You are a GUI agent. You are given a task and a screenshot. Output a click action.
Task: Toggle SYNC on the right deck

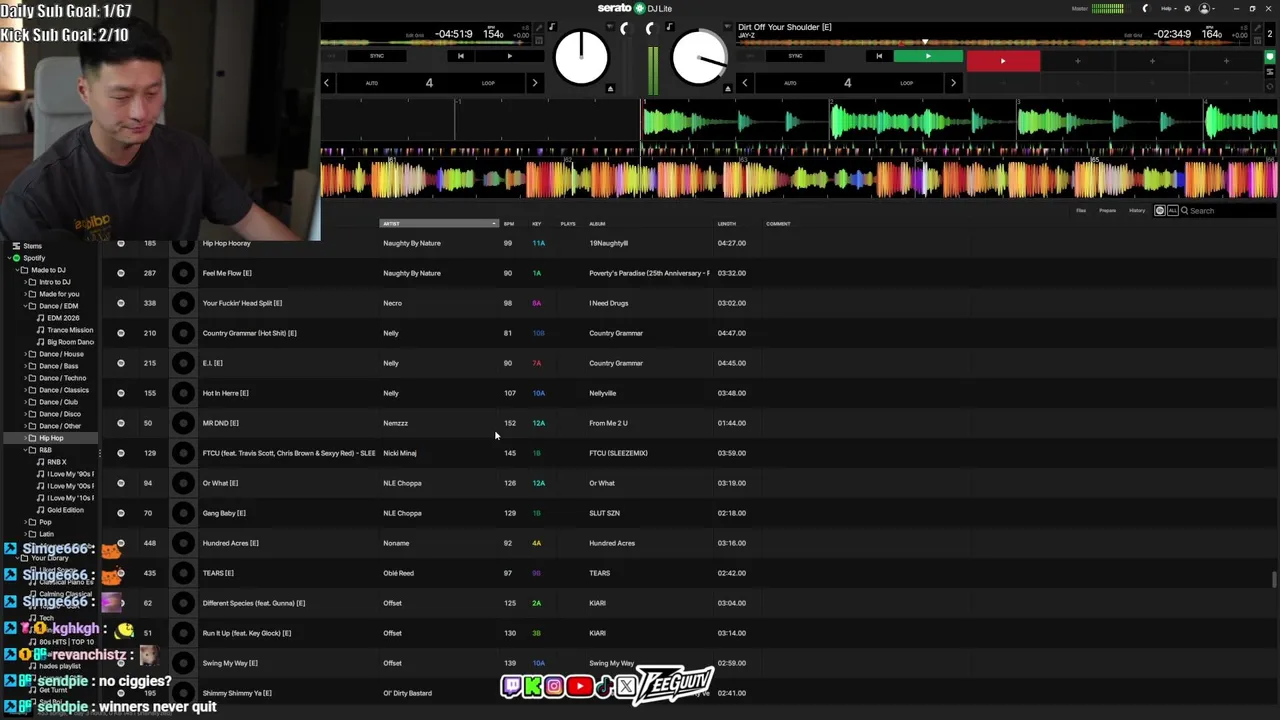(795, 56)
